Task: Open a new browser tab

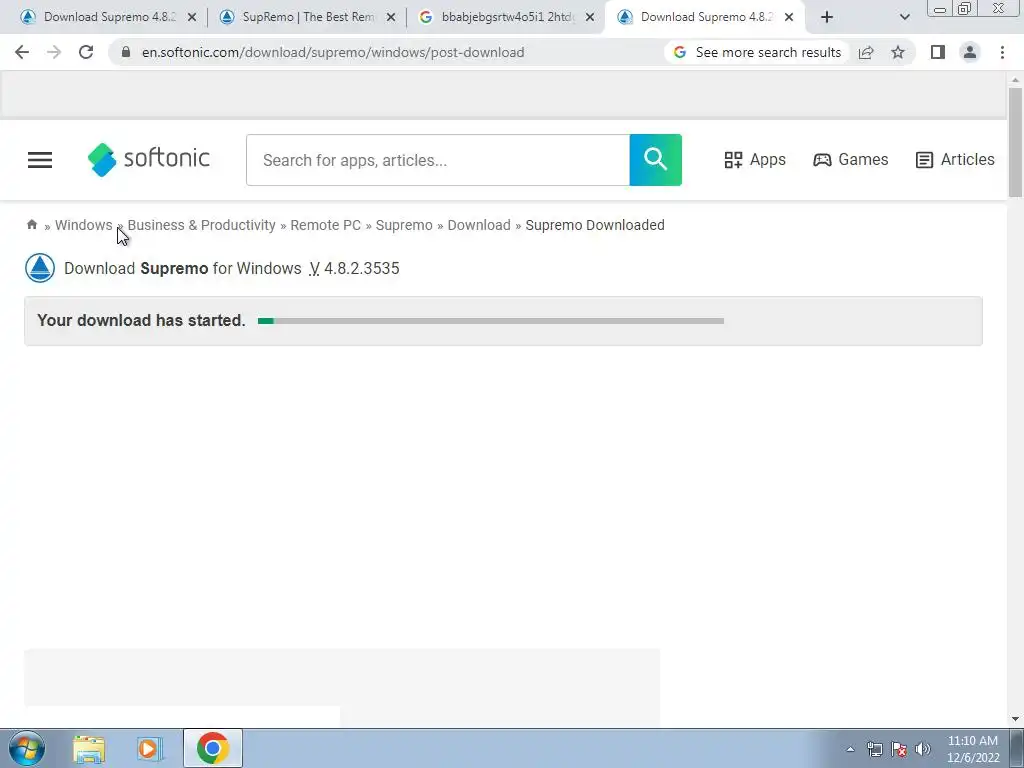Action: pyautogui.click(x=827, y=17)
